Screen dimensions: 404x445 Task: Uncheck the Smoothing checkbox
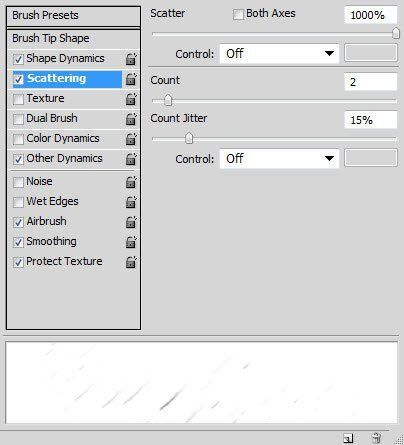tap(18, 242)
